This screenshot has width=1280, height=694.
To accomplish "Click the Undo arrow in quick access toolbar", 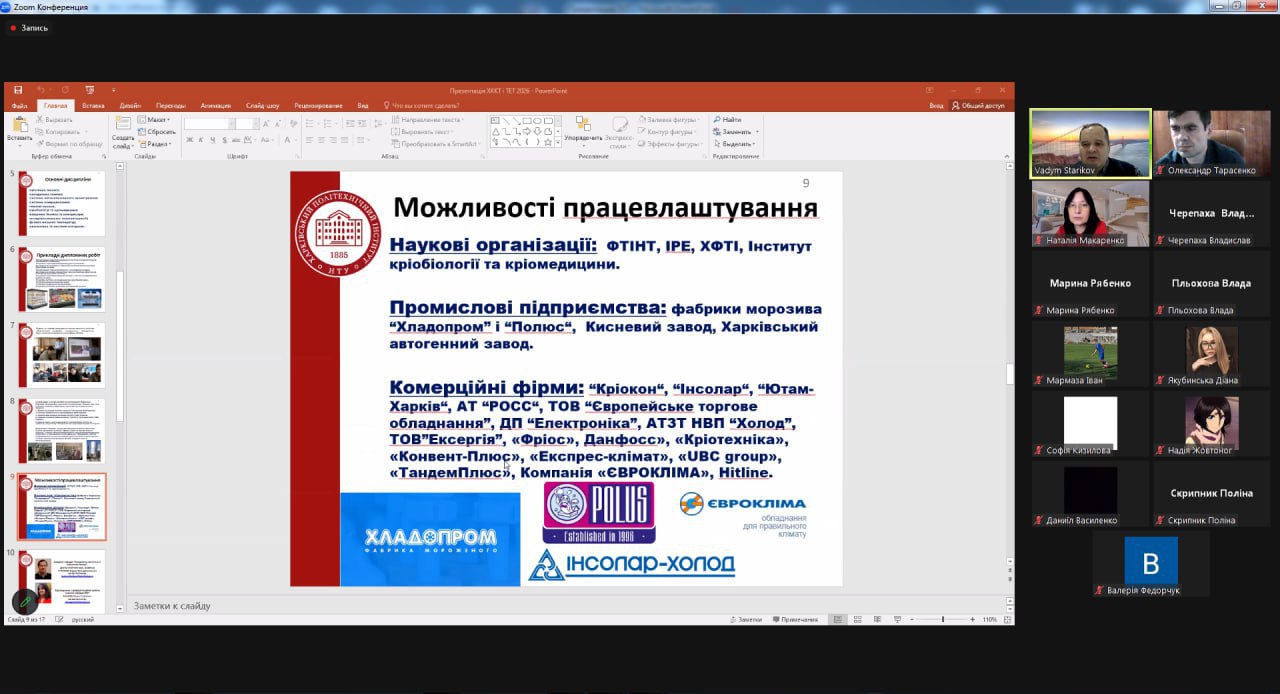I will click(41, 90).
